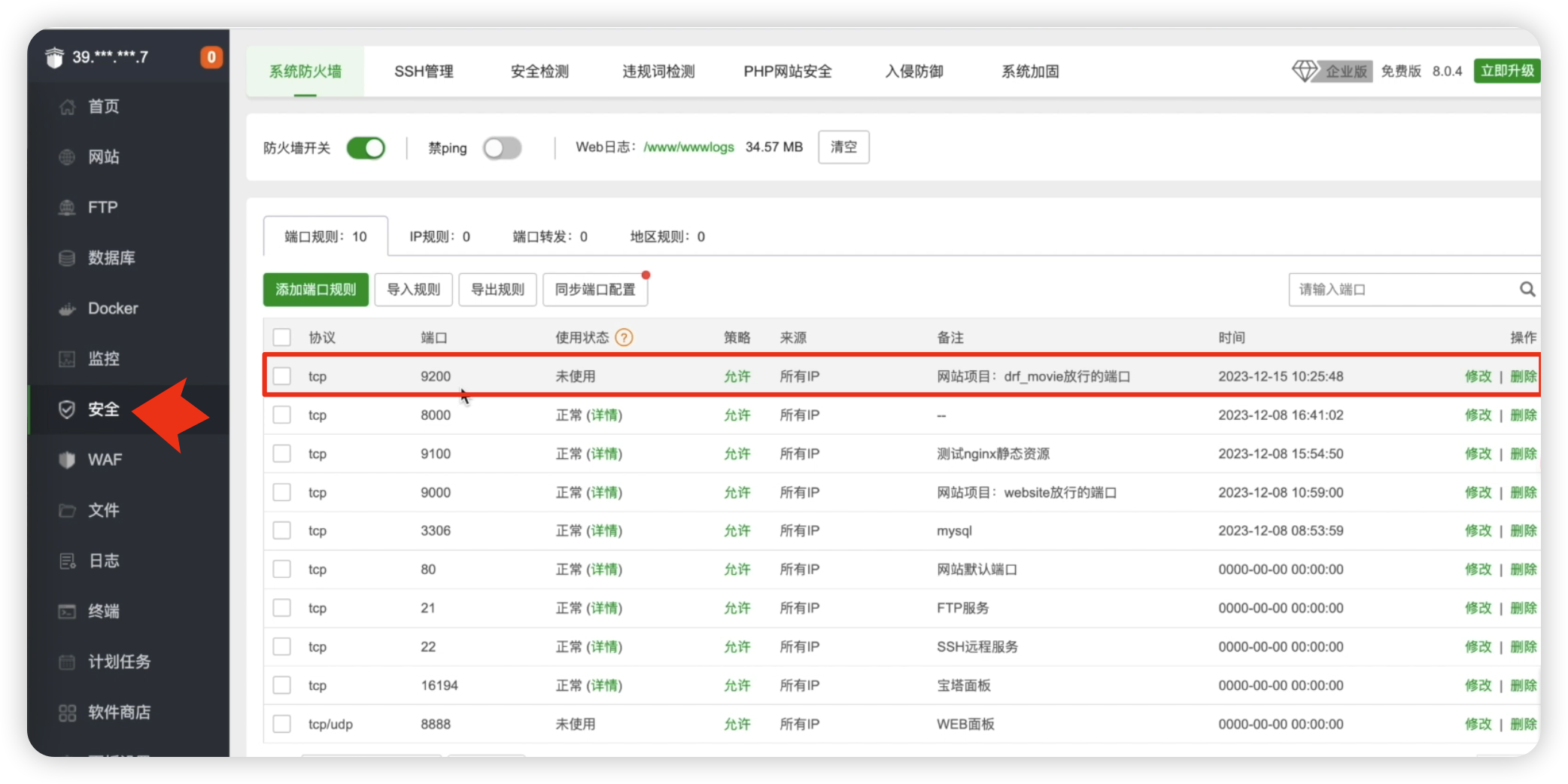Click the 使用状态 help question icon
The image size is (1568, 784).
624,338
